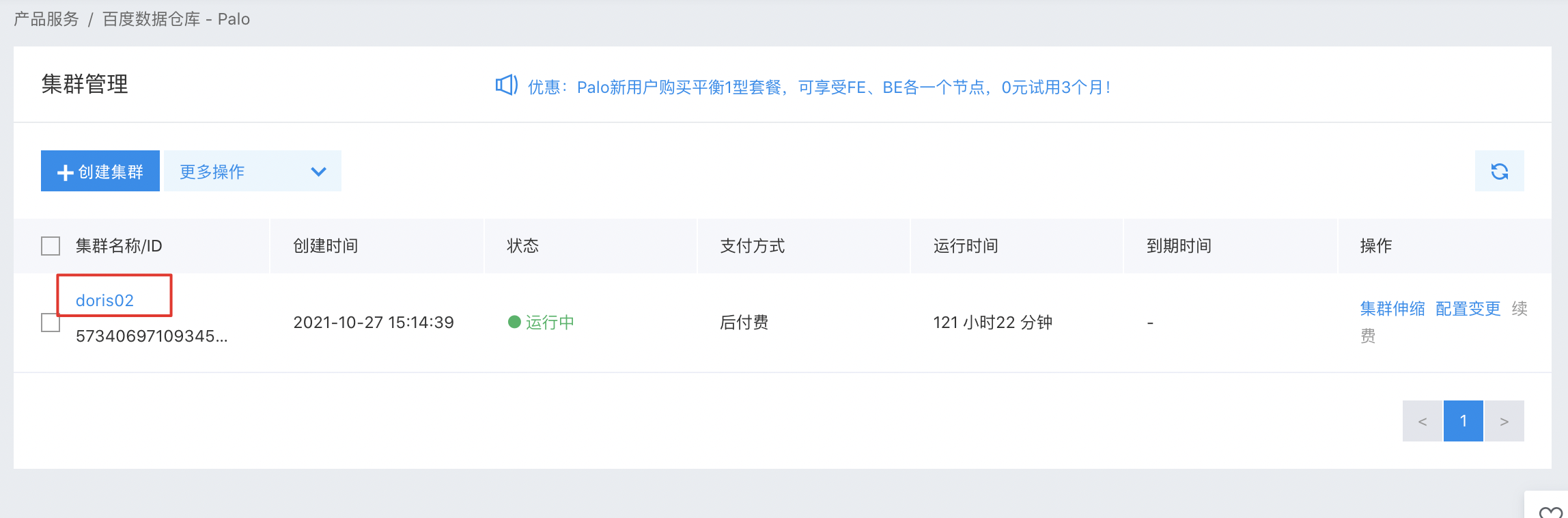Open the 产品服务 breadcrumb

[46, 19]
